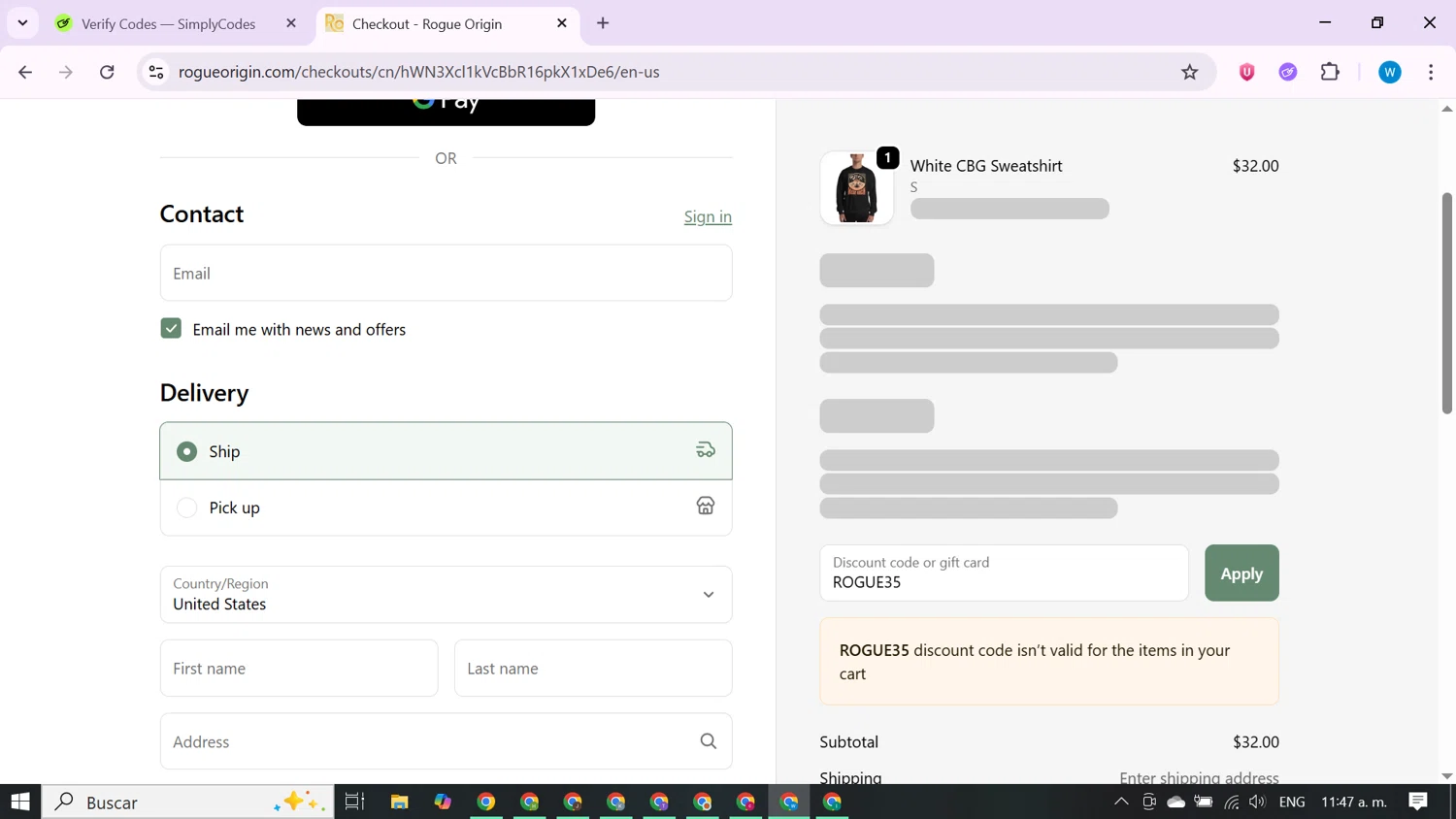
Task: Click the Sign in link
Action: (x=708, y=216)
